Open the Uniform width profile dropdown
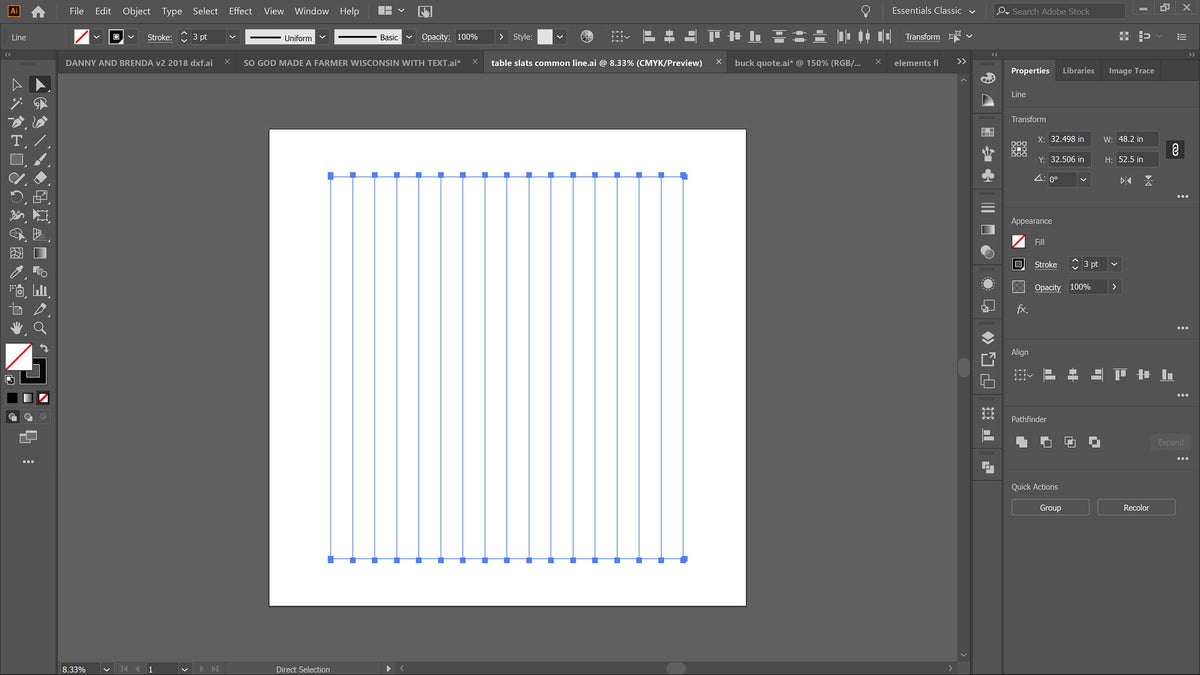Image resolution: width=1200 pixels, height=675 pixels. 322,37
